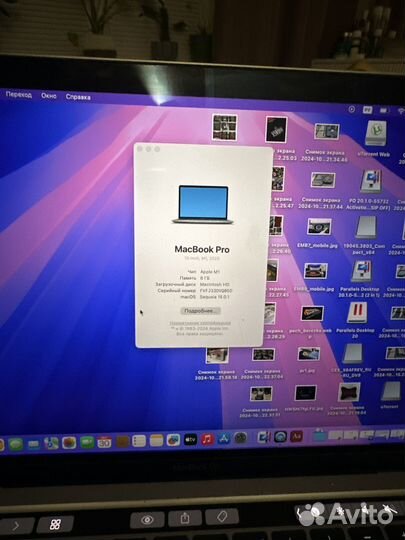Select the MacBook Pro laptop image
405x540 pixels.
point(203,205)
